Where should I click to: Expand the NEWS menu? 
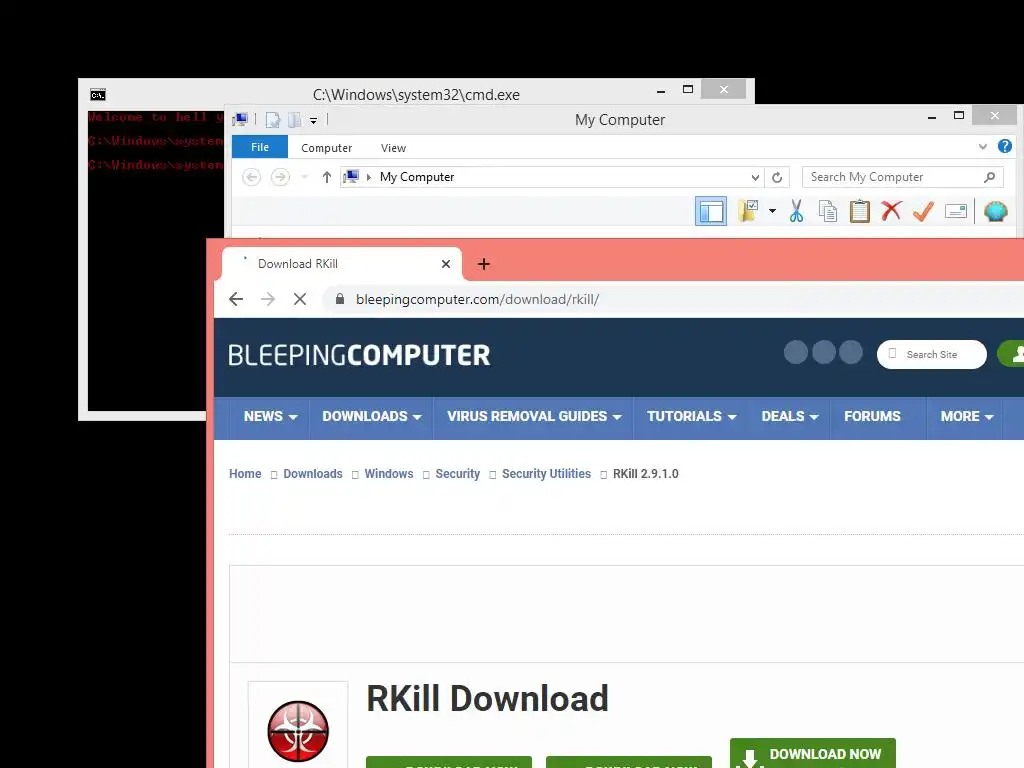270,417
